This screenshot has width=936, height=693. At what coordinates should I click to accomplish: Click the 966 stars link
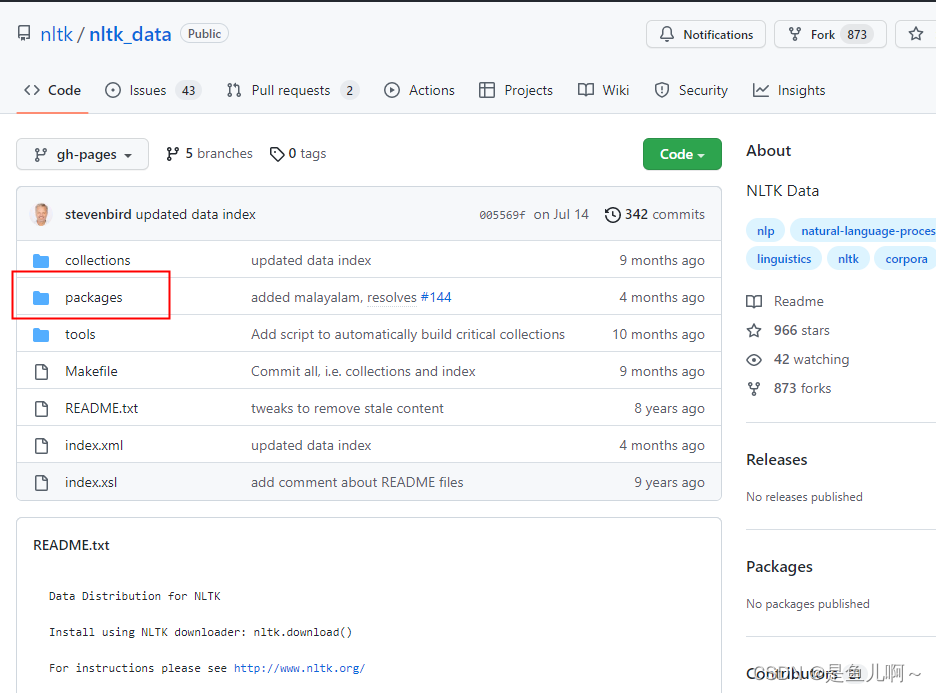(x=788, y=330)
